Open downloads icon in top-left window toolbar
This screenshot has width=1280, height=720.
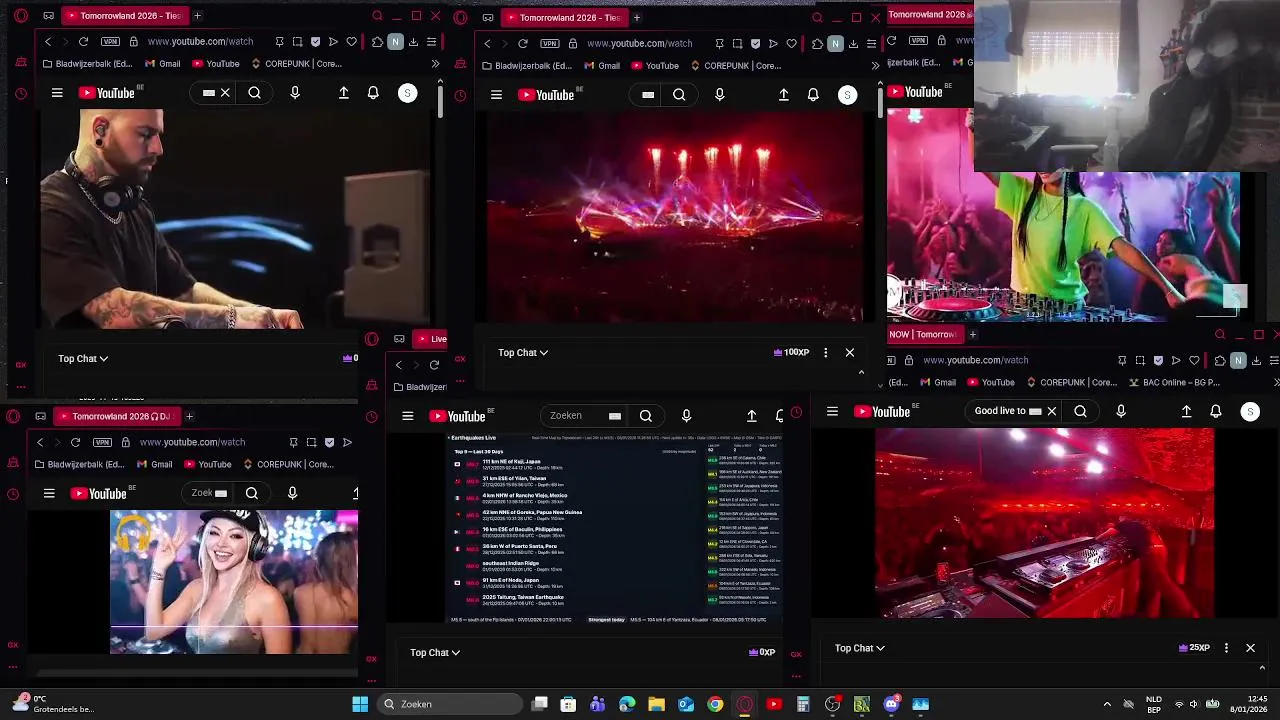[413, 42]
